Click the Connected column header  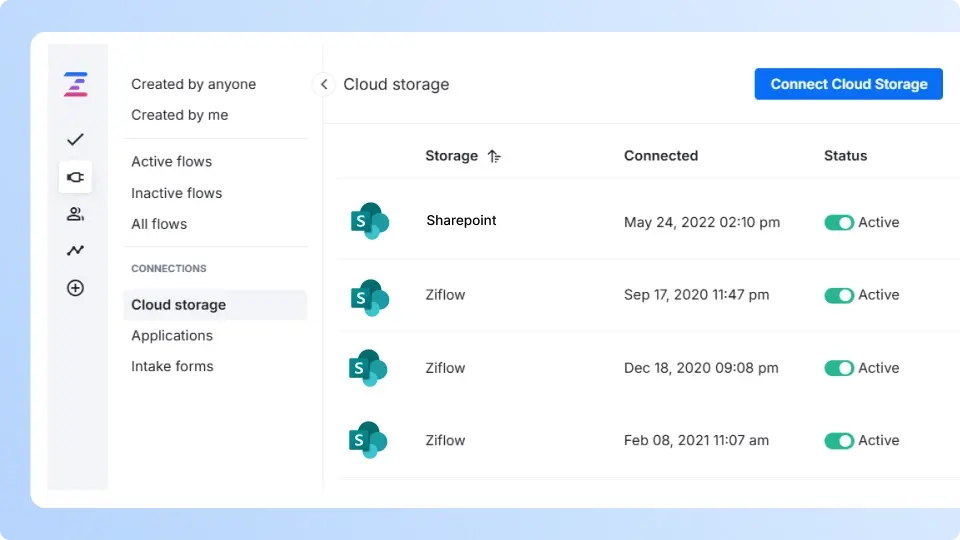(660, 156)
